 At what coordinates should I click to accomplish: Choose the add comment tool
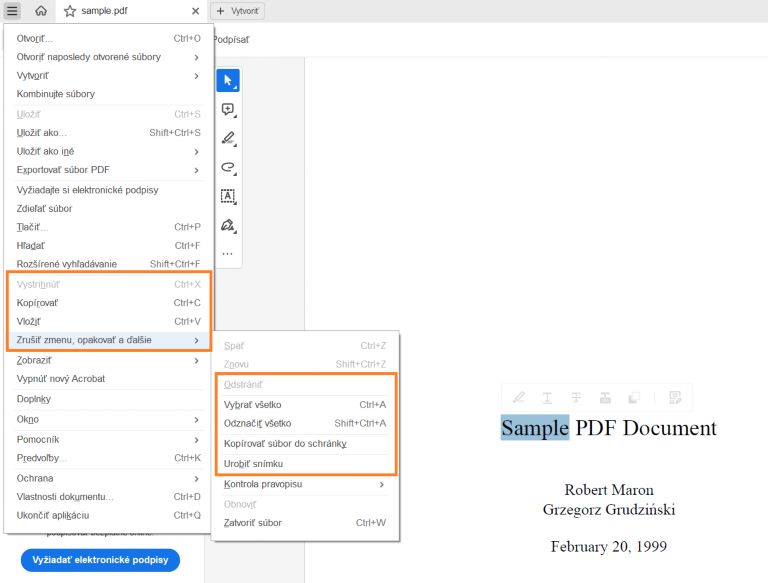[228, 109]
